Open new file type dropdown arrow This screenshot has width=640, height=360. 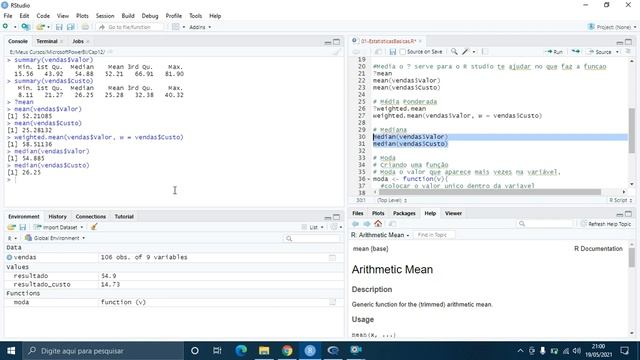click(x=15, y=27)
